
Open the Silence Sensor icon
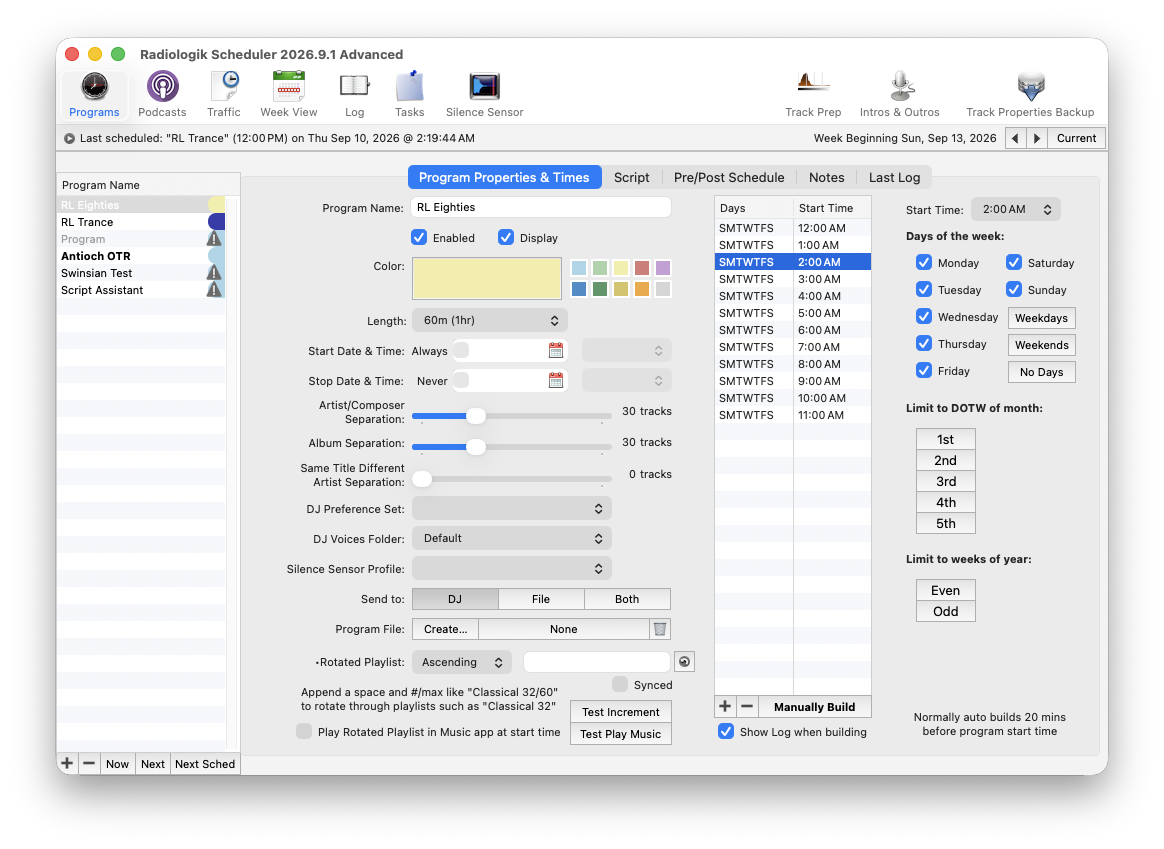click(484, 94)
